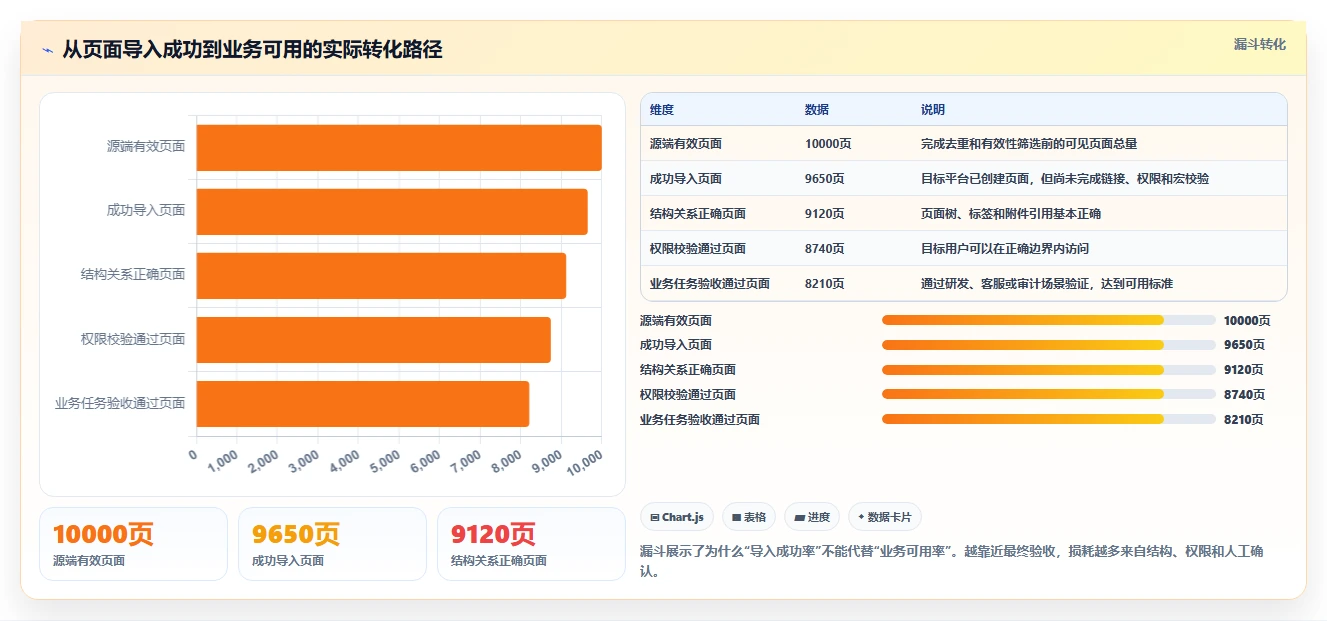The width and height of the screenshot is (1327, 621).
Task: Click the Chart.js tag icon
Action: (654, 517)
